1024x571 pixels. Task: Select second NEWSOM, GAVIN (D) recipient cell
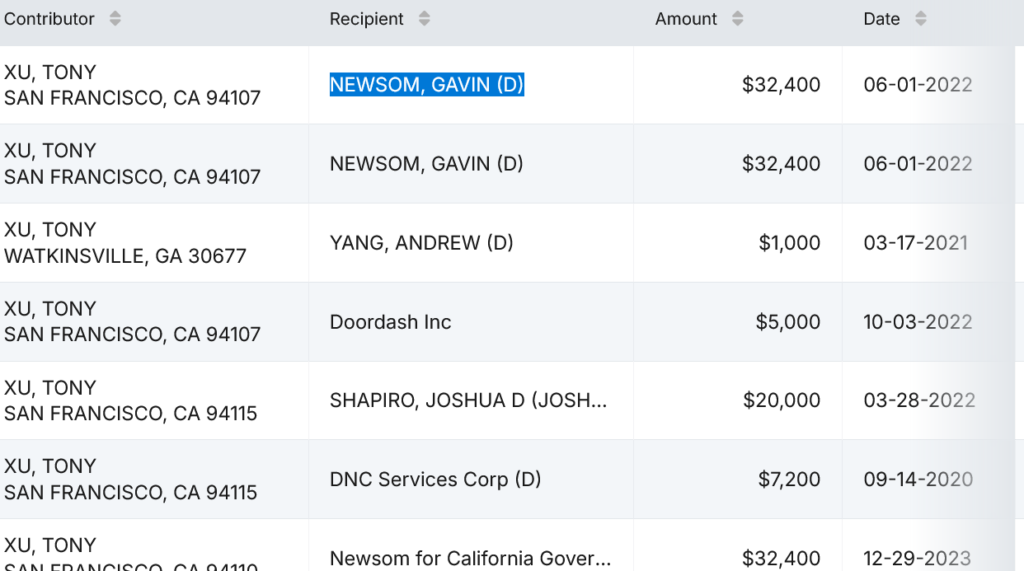click(x=427, y=164)
